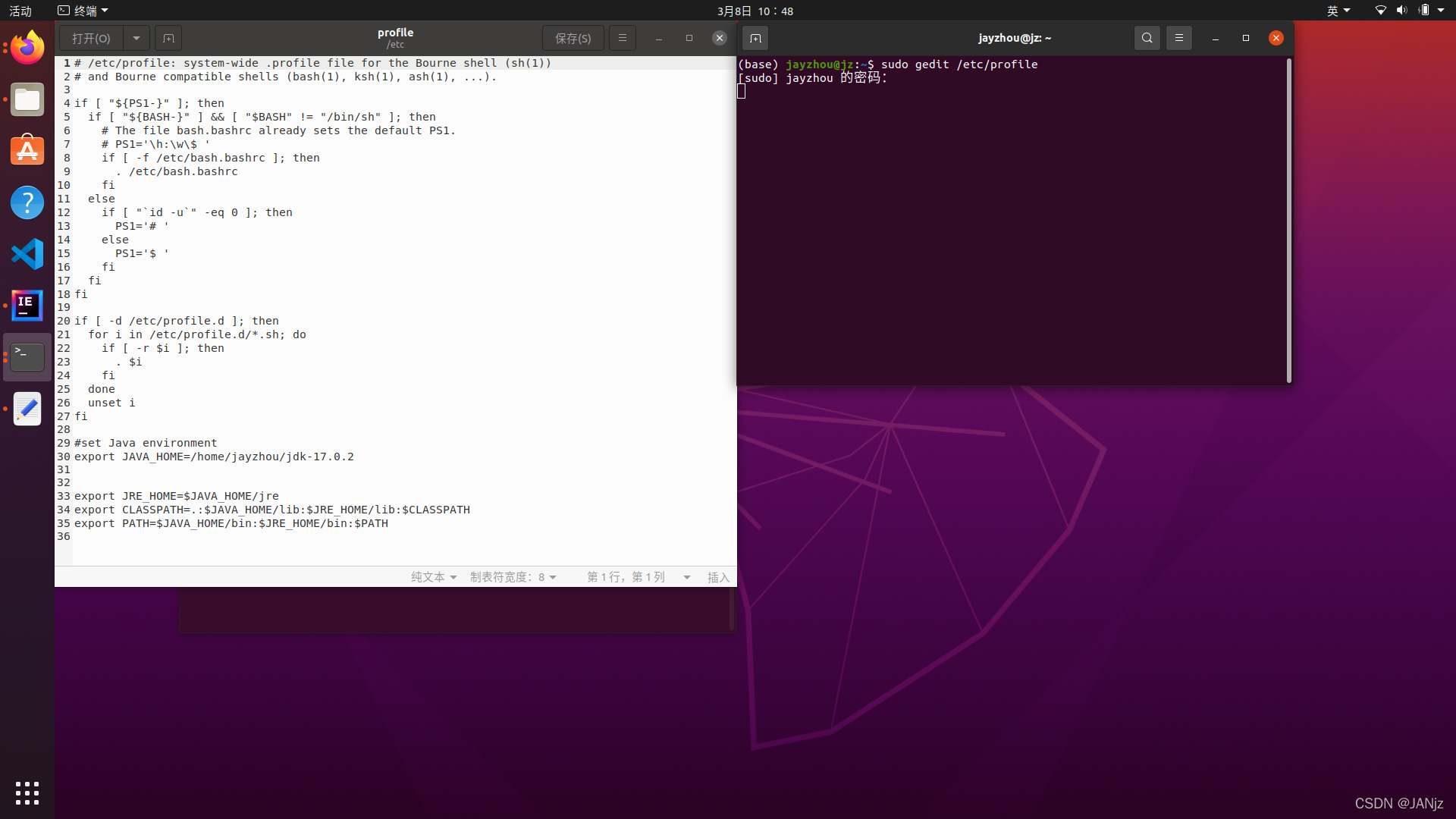The image size is (1456, 819).
Task: Click the terminal search icon
Action: (x=1147, y=38)
